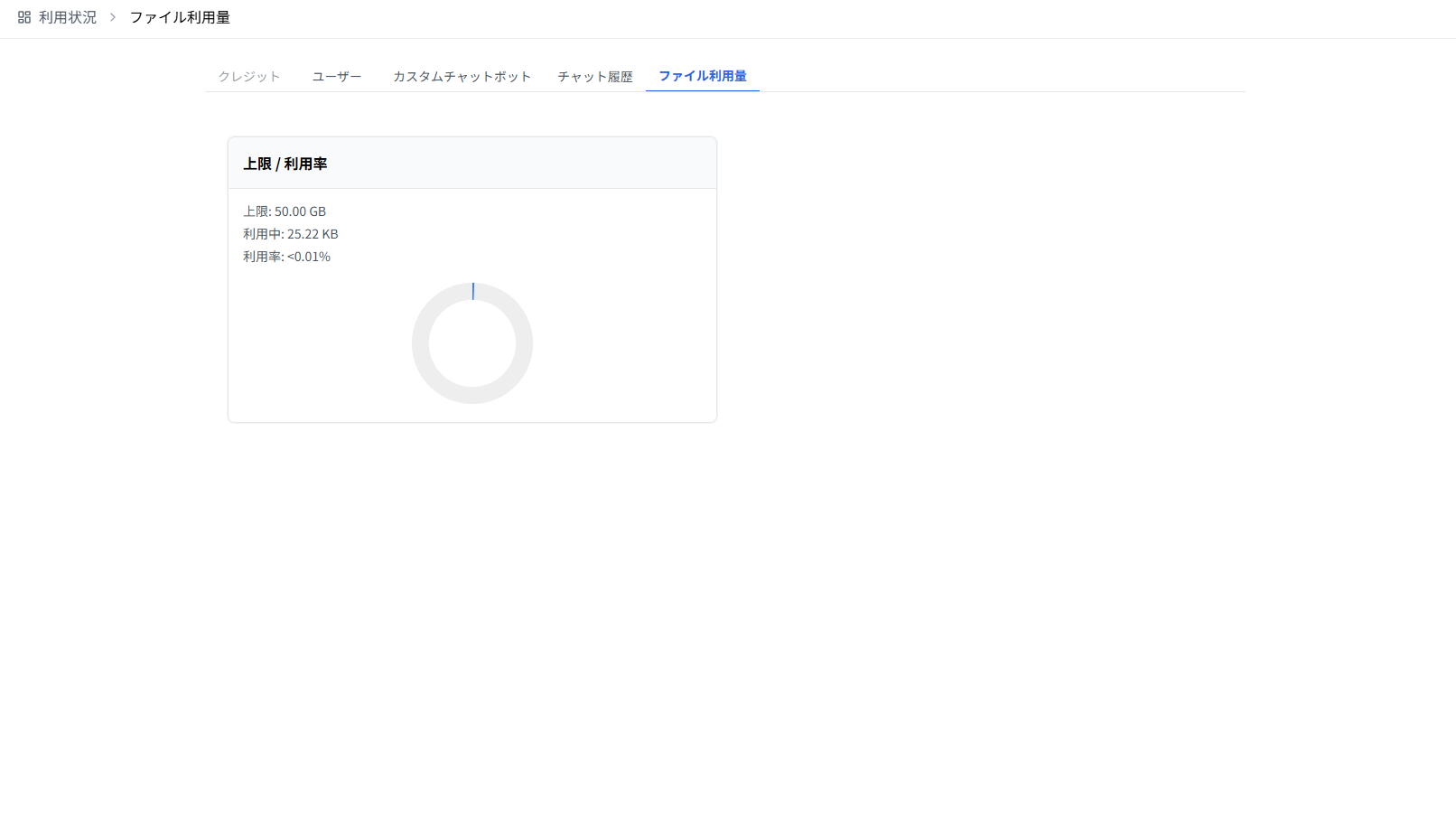Open the カスタムチャットボット tab
Screen dimensions: 1456x816
pyautogui.click(x=462, y=77)
